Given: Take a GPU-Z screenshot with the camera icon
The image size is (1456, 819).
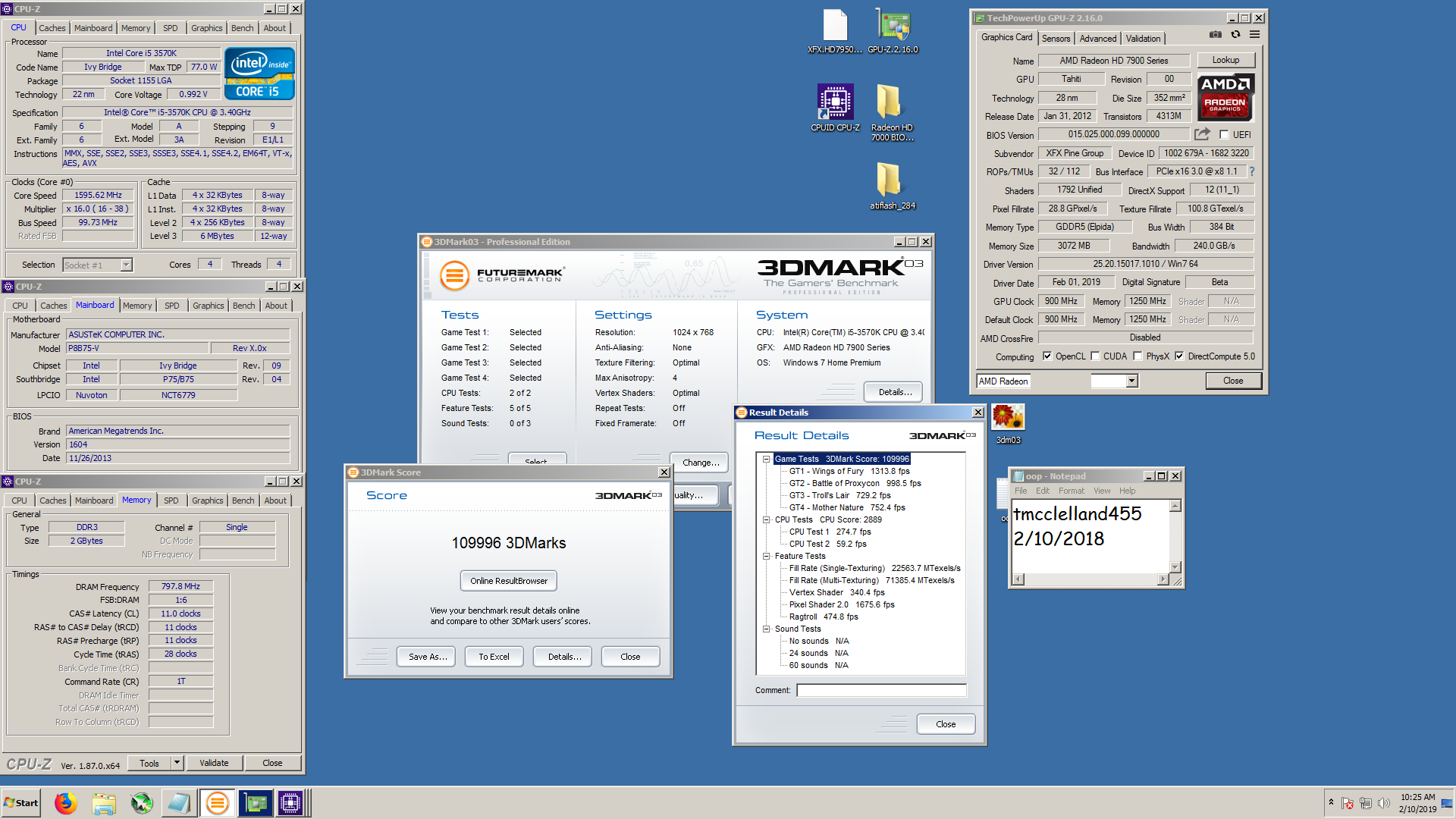Looking at the screenshot, I should (1215, 35).
